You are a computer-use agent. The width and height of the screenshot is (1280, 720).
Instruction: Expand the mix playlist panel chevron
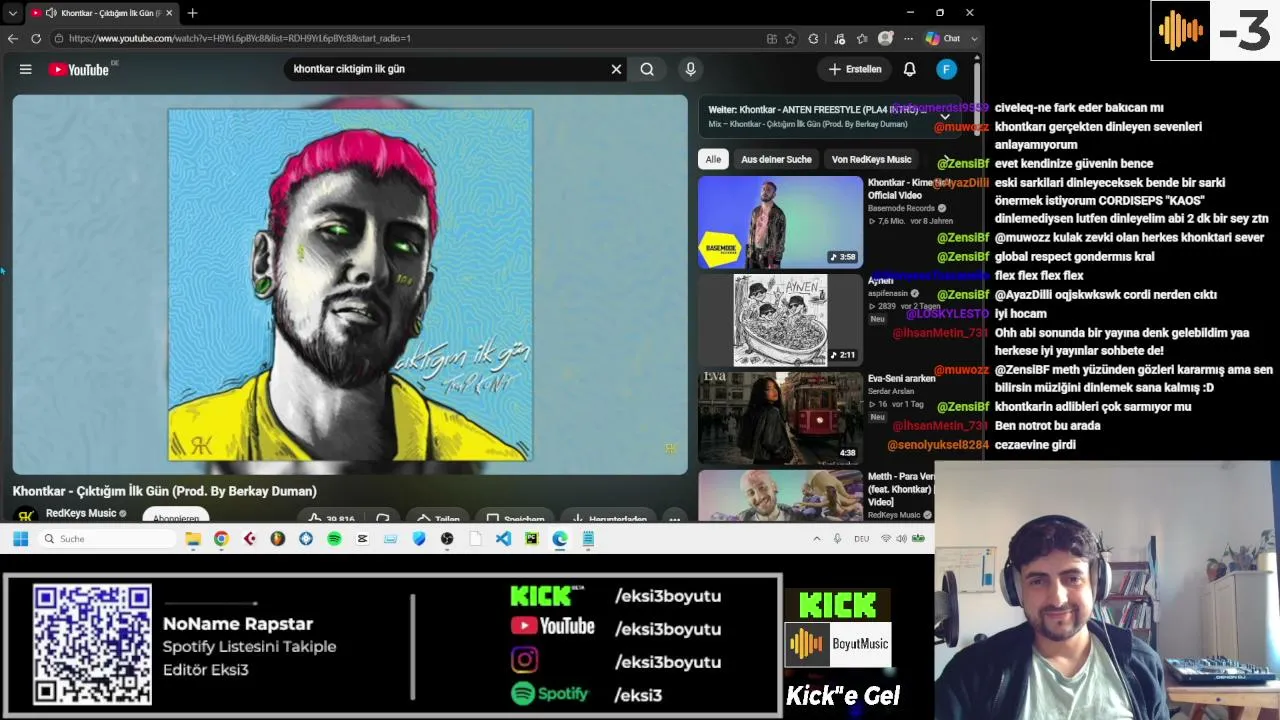944,116
